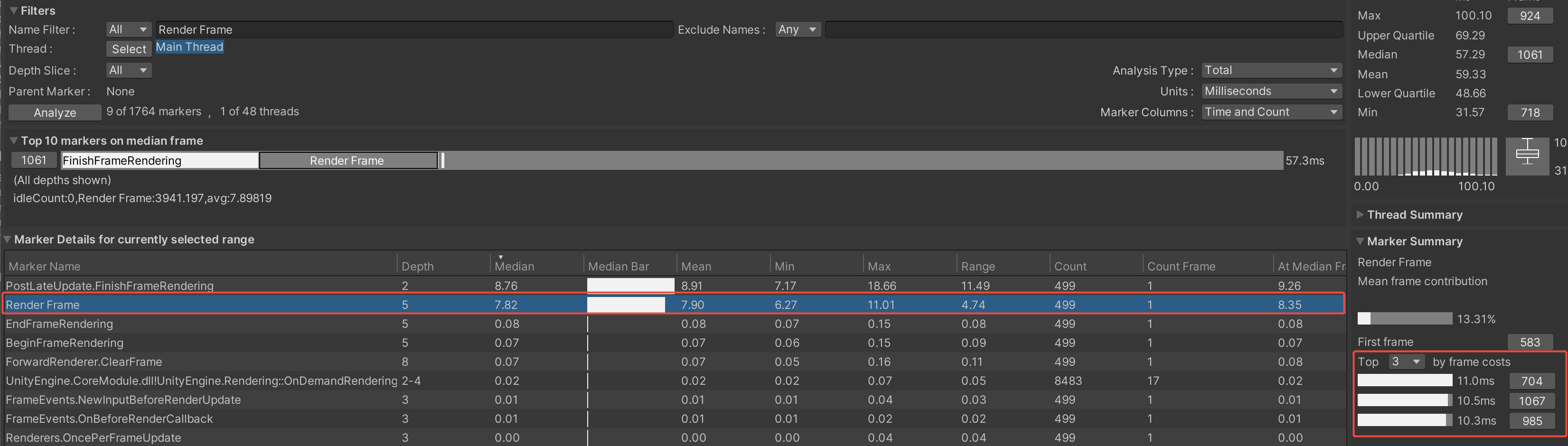Sort table by Count column header

[1070, 266]
